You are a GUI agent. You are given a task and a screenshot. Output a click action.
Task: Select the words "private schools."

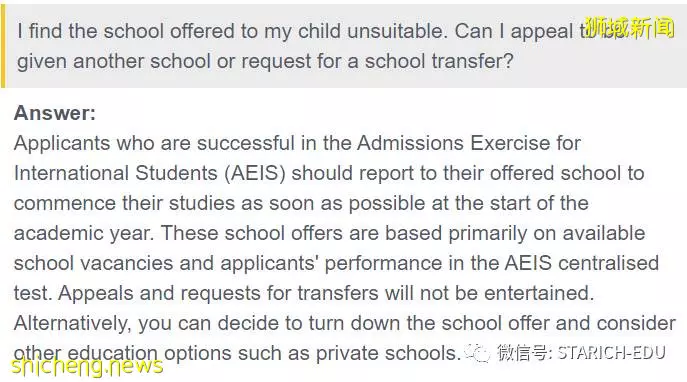point(387,353)
